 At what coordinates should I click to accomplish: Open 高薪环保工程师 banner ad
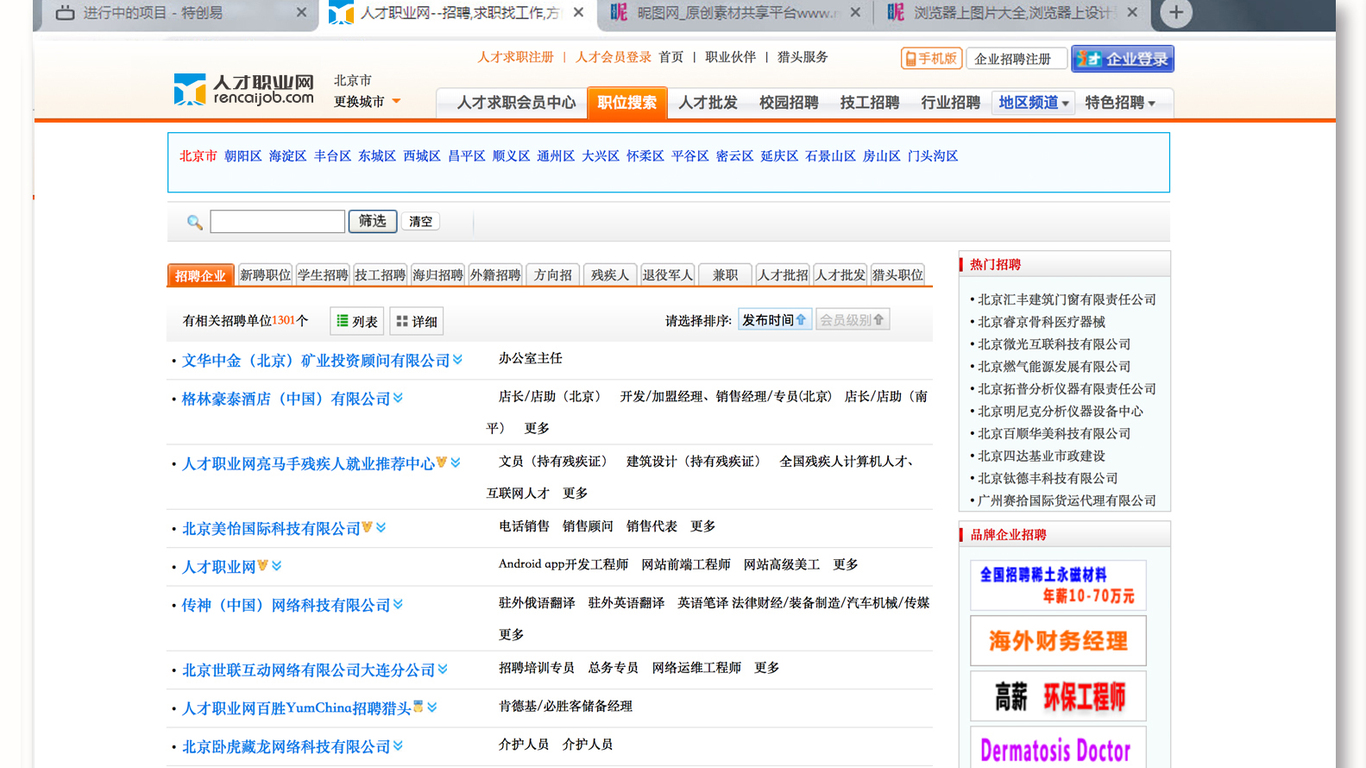[x=1058, y=696]
